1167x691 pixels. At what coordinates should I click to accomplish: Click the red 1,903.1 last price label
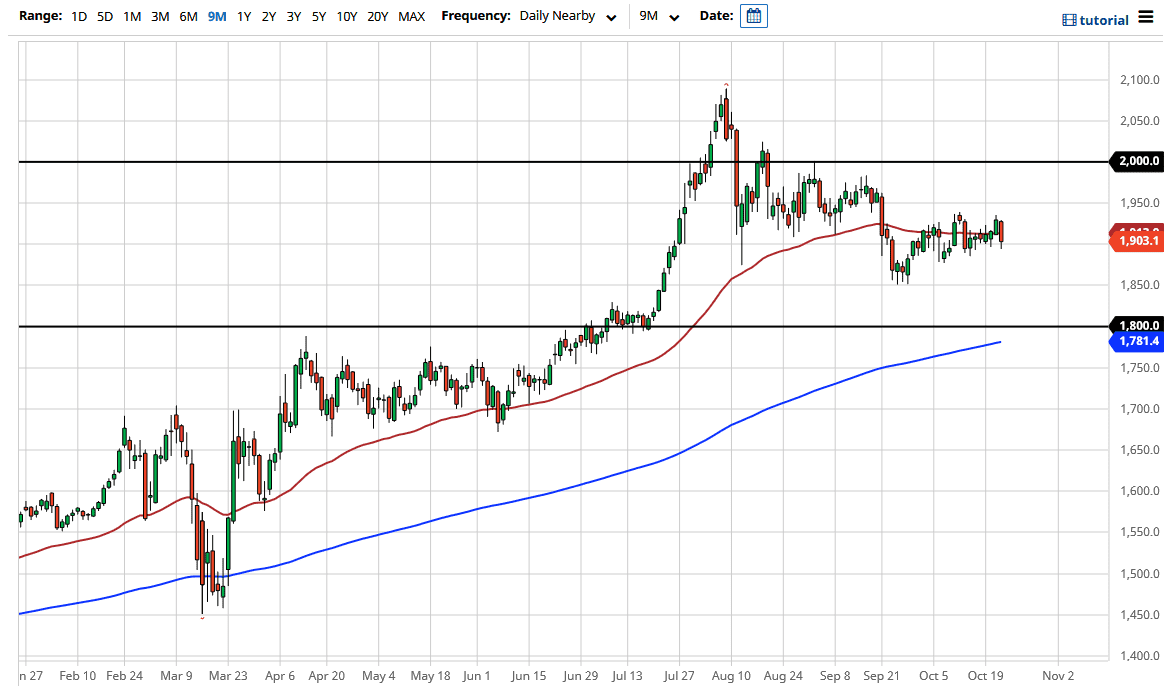click(x=1136, y=241)
